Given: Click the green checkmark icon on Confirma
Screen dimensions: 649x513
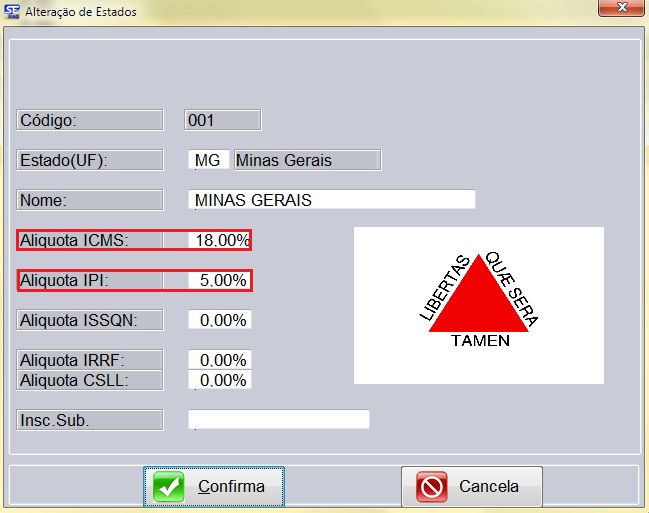Looking at the screenshot, I should click(x=169, y=487).
